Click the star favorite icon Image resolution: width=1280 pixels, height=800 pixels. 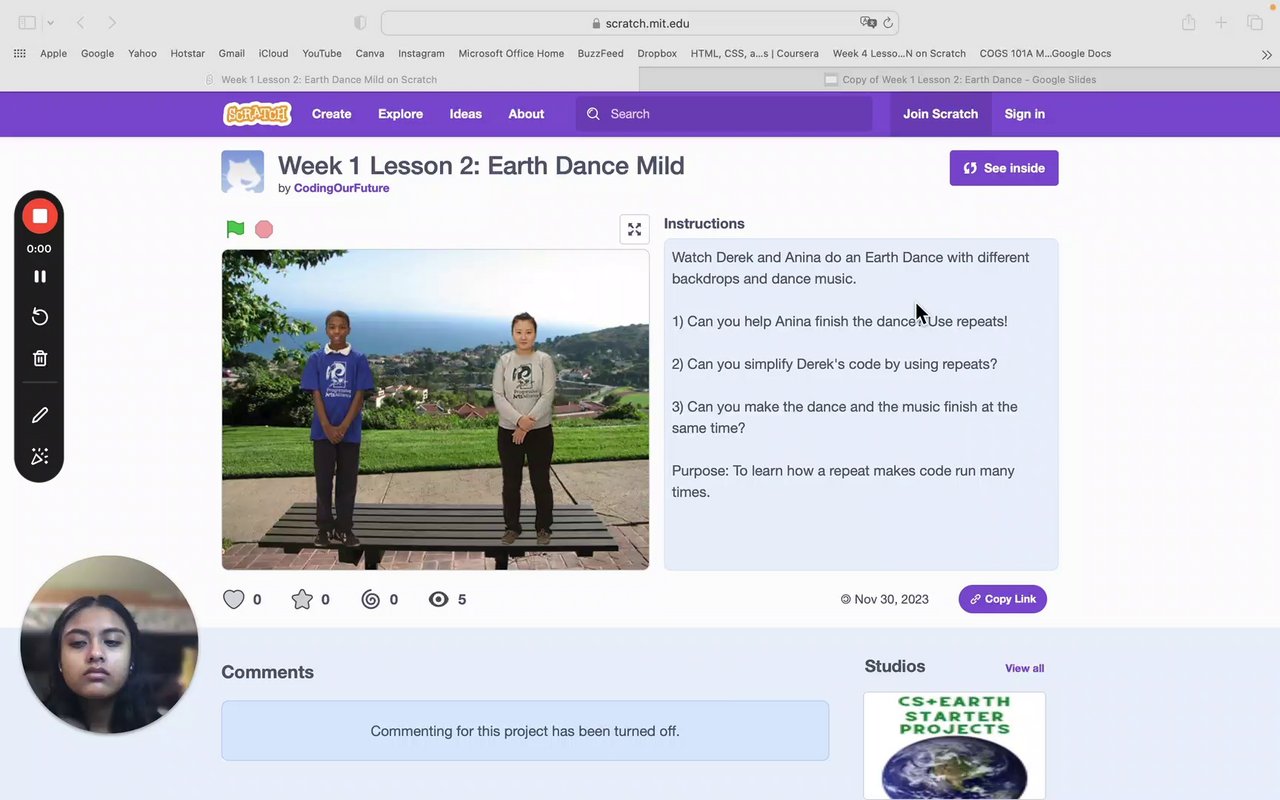(x=302, y=599)
